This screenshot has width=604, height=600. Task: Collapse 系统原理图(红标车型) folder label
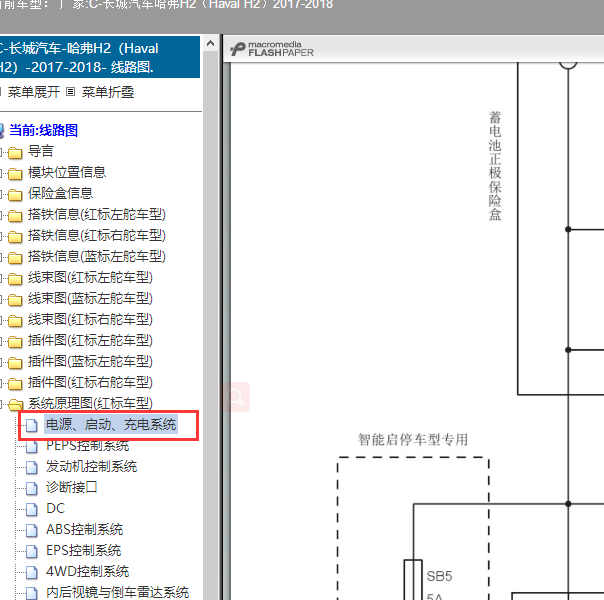[x=90, y=403]
